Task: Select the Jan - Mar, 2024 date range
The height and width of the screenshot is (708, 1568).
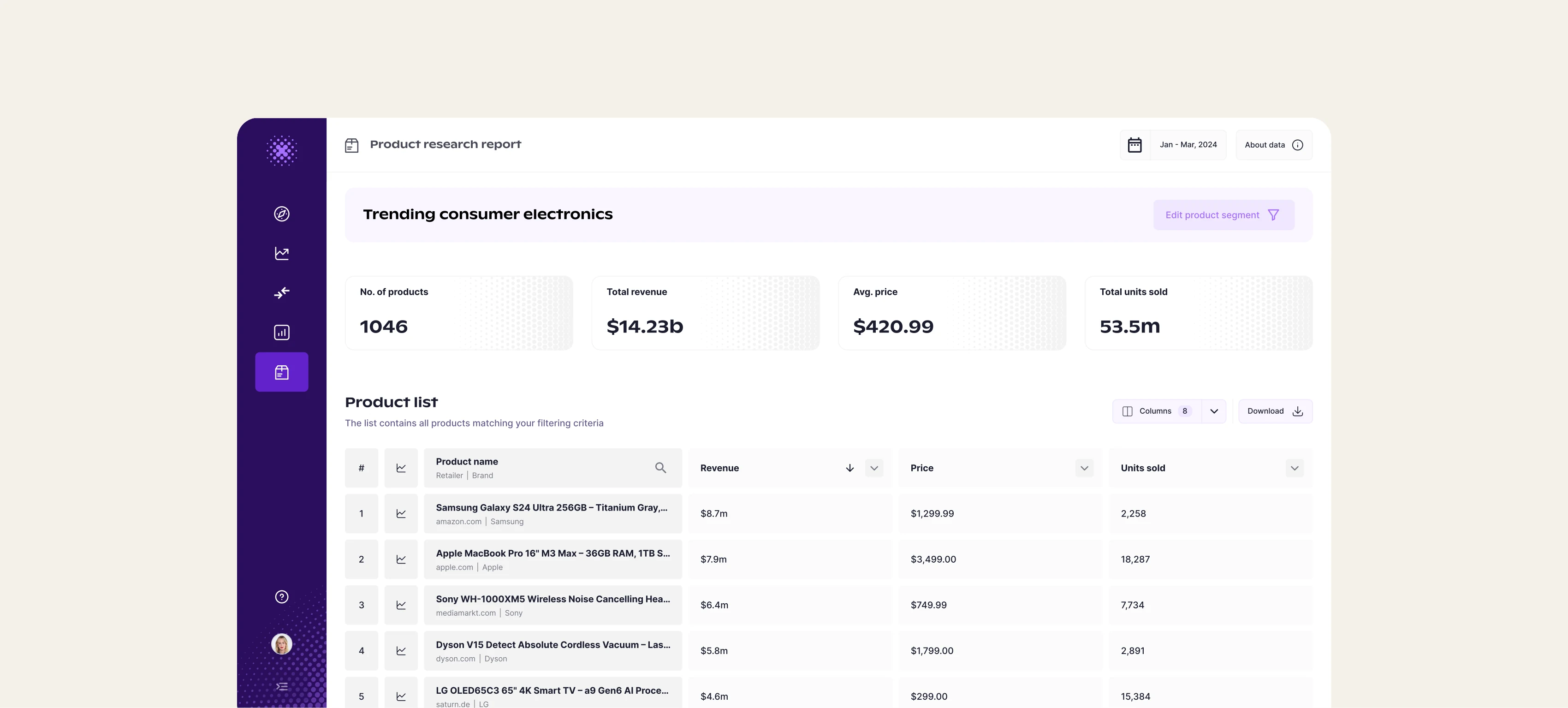Action: (1188, 145)
